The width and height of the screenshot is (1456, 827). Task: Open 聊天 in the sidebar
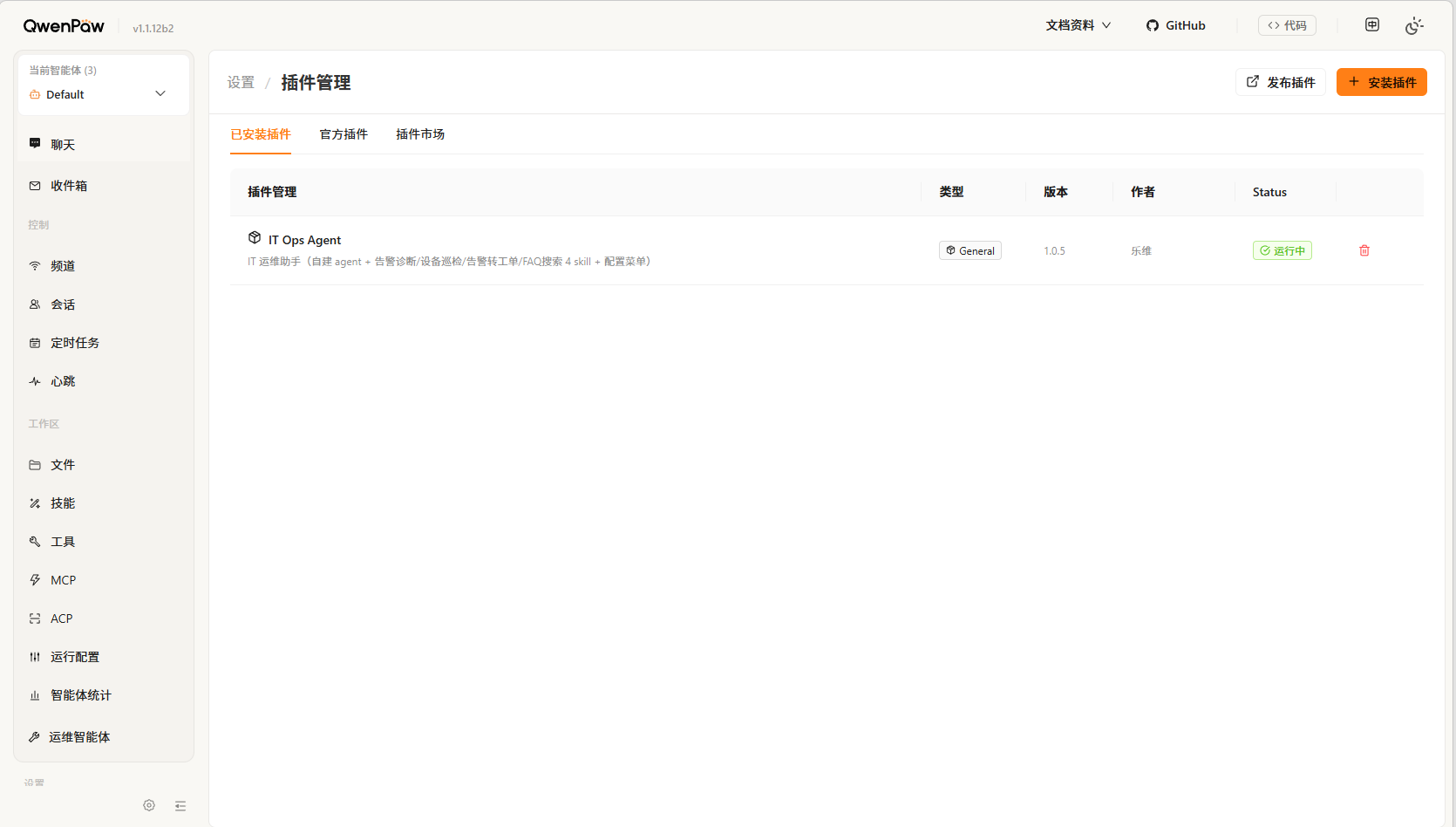coord(104,145)
